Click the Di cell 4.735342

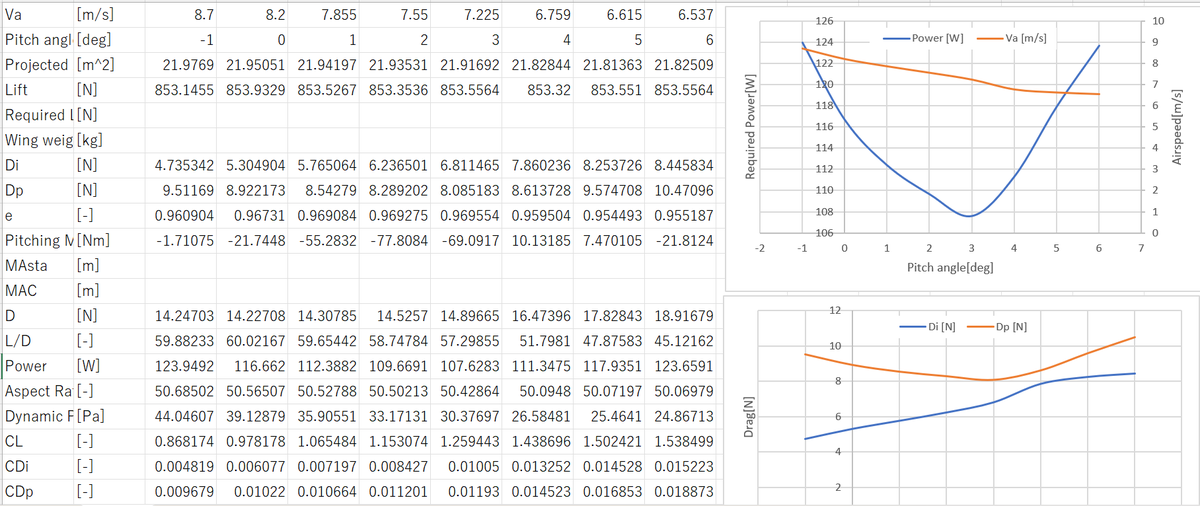pyautogui.click(x=182, y=165)
